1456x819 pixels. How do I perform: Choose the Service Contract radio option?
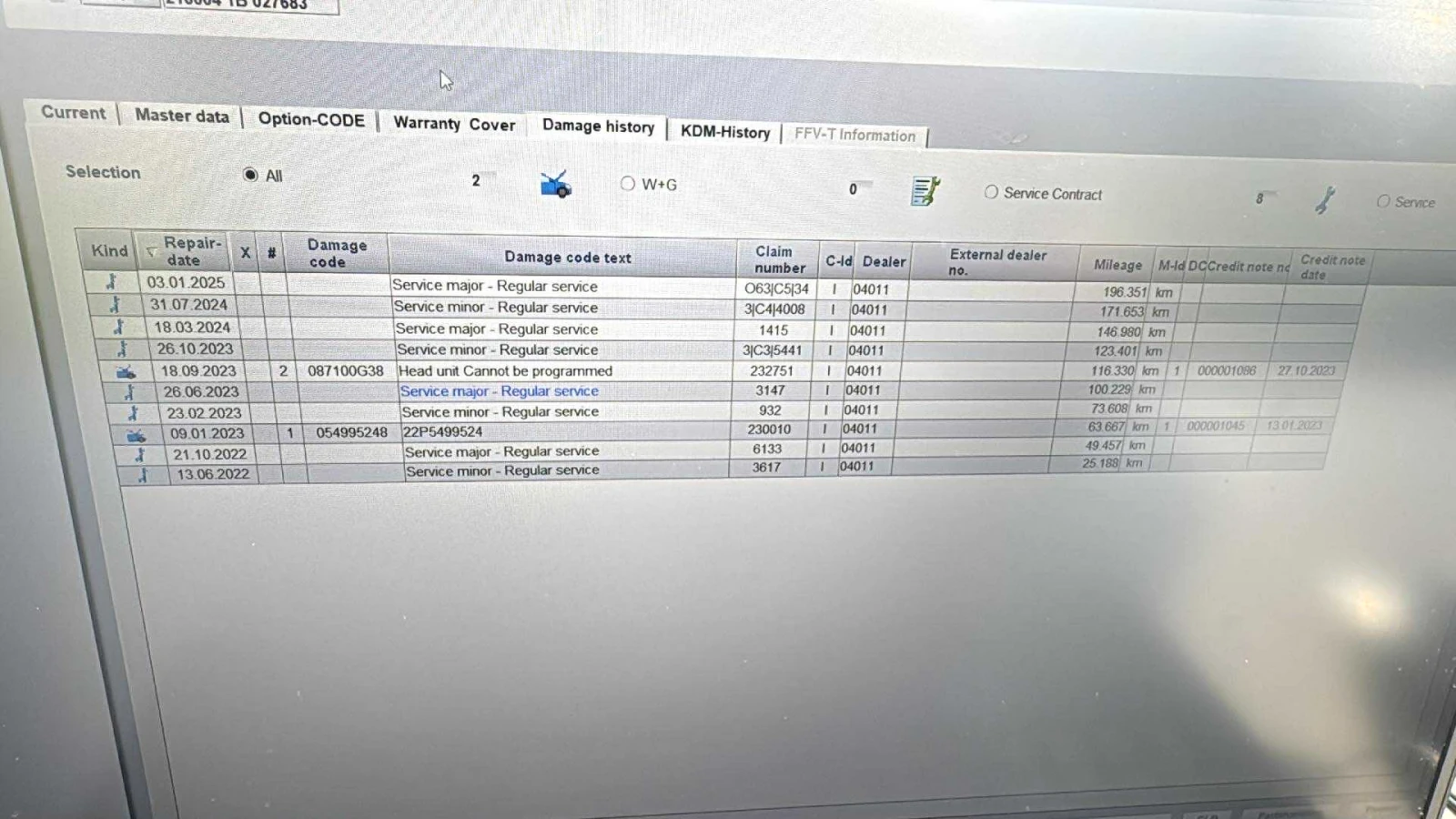(x=991, y=193)
